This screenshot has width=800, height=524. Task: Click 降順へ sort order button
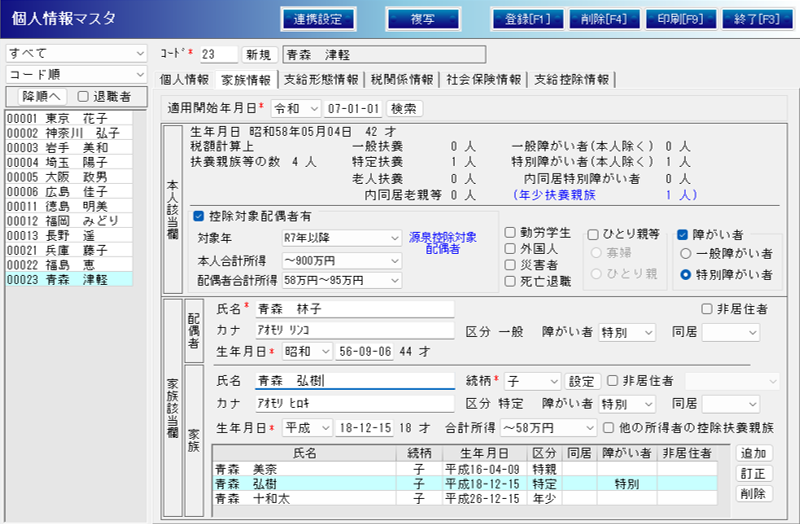[x=41, y=96]
